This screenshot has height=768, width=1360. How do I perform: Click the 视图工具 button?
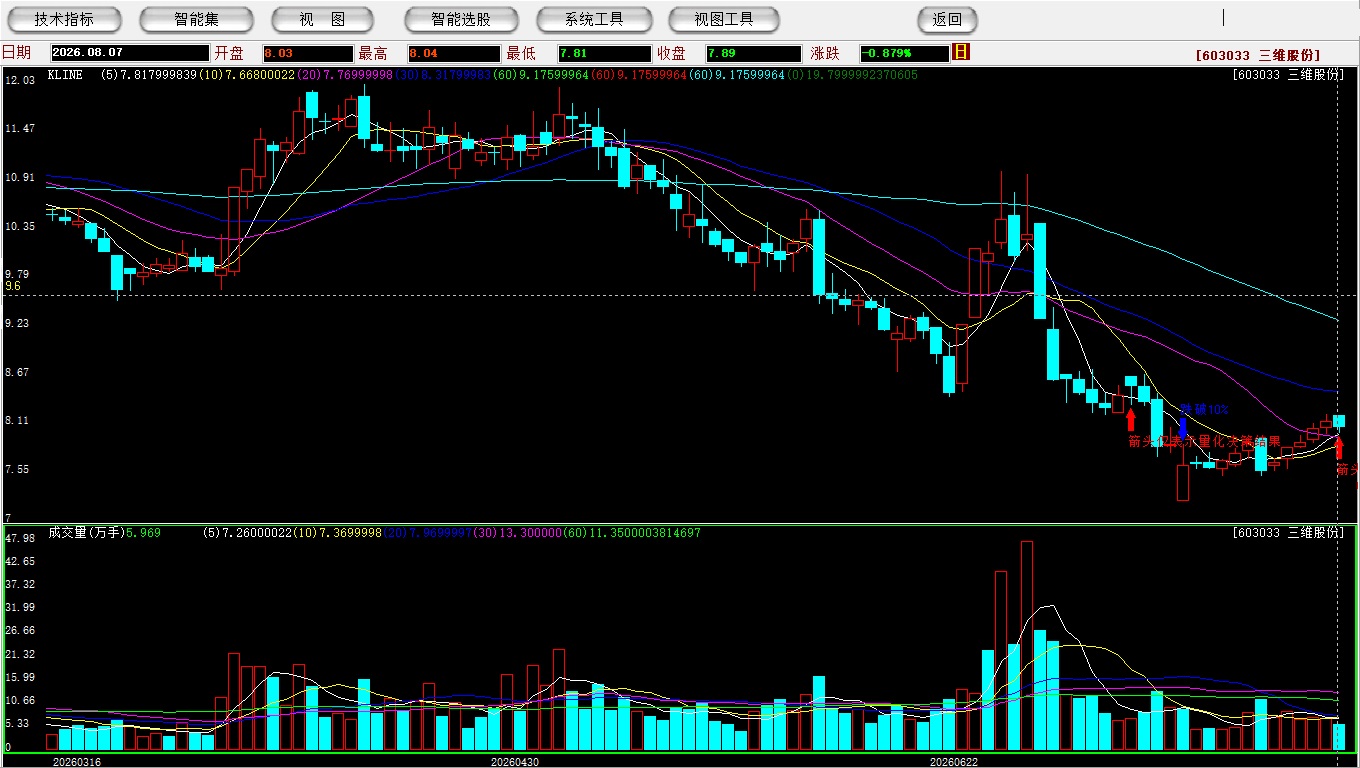[x=725, y=19]
